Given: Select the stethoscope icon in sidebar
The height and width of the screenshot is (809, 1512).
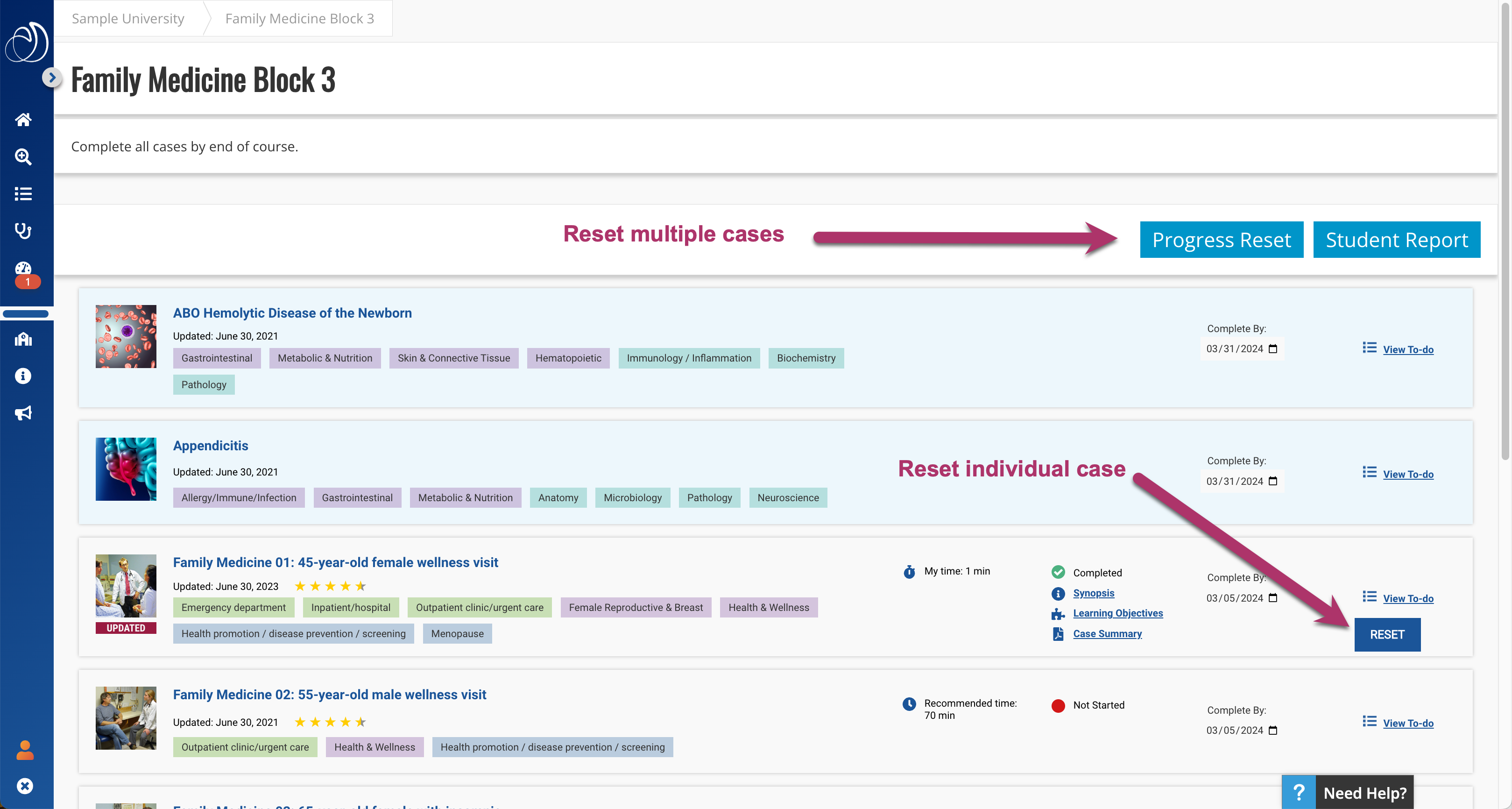Looking at the screenshot, I should pos(23,231).
